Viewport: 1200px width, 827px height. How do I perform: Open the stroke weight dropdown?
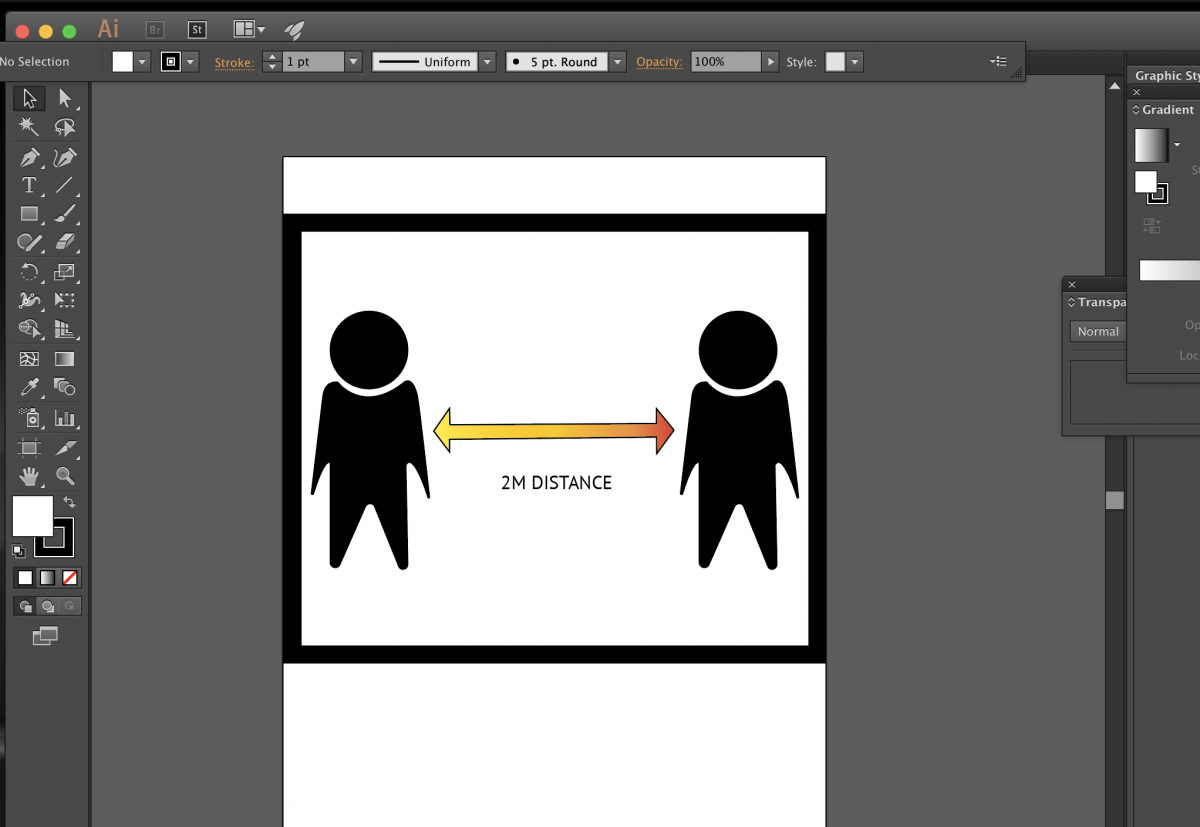point(353,62)
